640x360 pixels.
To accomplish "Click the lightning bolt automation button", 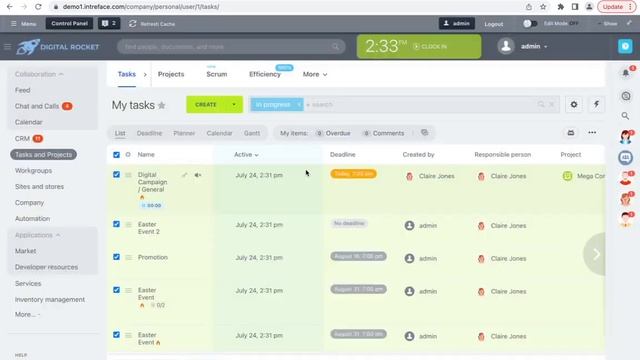I will click(x=596, y=104).
